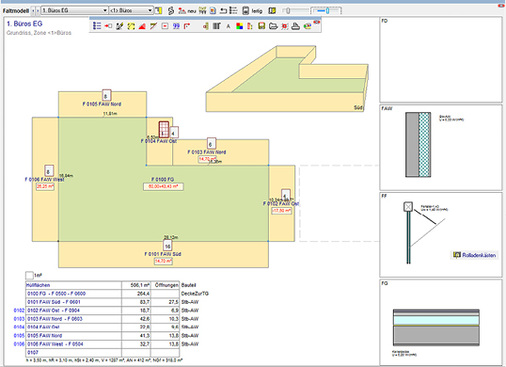506x367 pixels.
Task: Open the Rolladenkästen link
Action: 479,255
